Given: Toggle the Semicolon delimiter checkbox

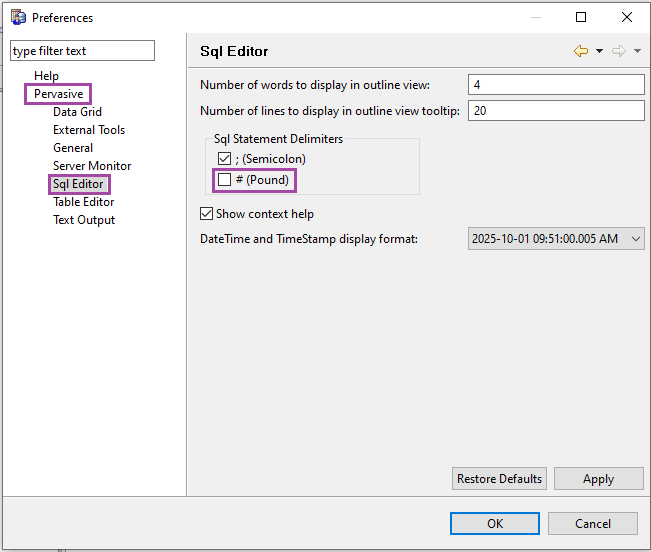Looking at the screenshot, I should click(x=224, y=159).
